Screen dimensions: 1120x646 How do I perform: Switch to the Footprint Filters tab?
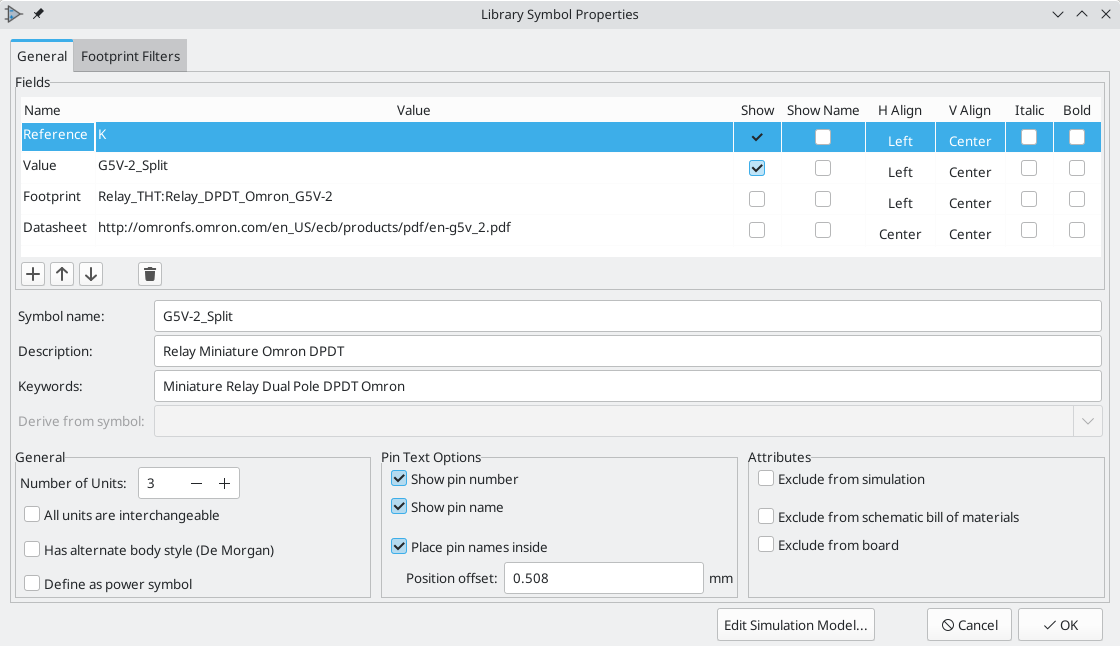pyautogui.click(x=131, y=56)
